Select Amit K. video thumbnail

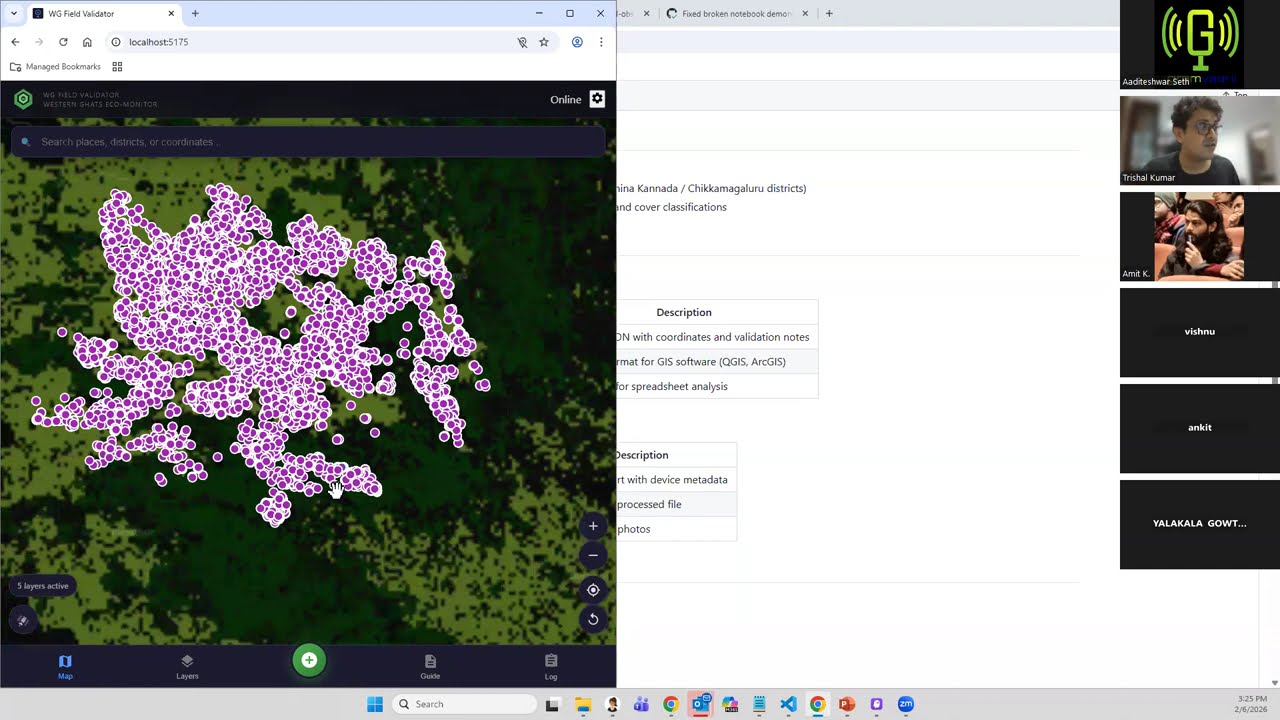tap(1199, 236)
